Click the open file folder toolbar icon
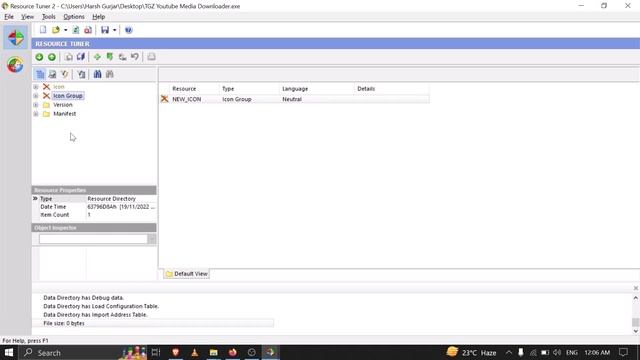 (56, 30)
